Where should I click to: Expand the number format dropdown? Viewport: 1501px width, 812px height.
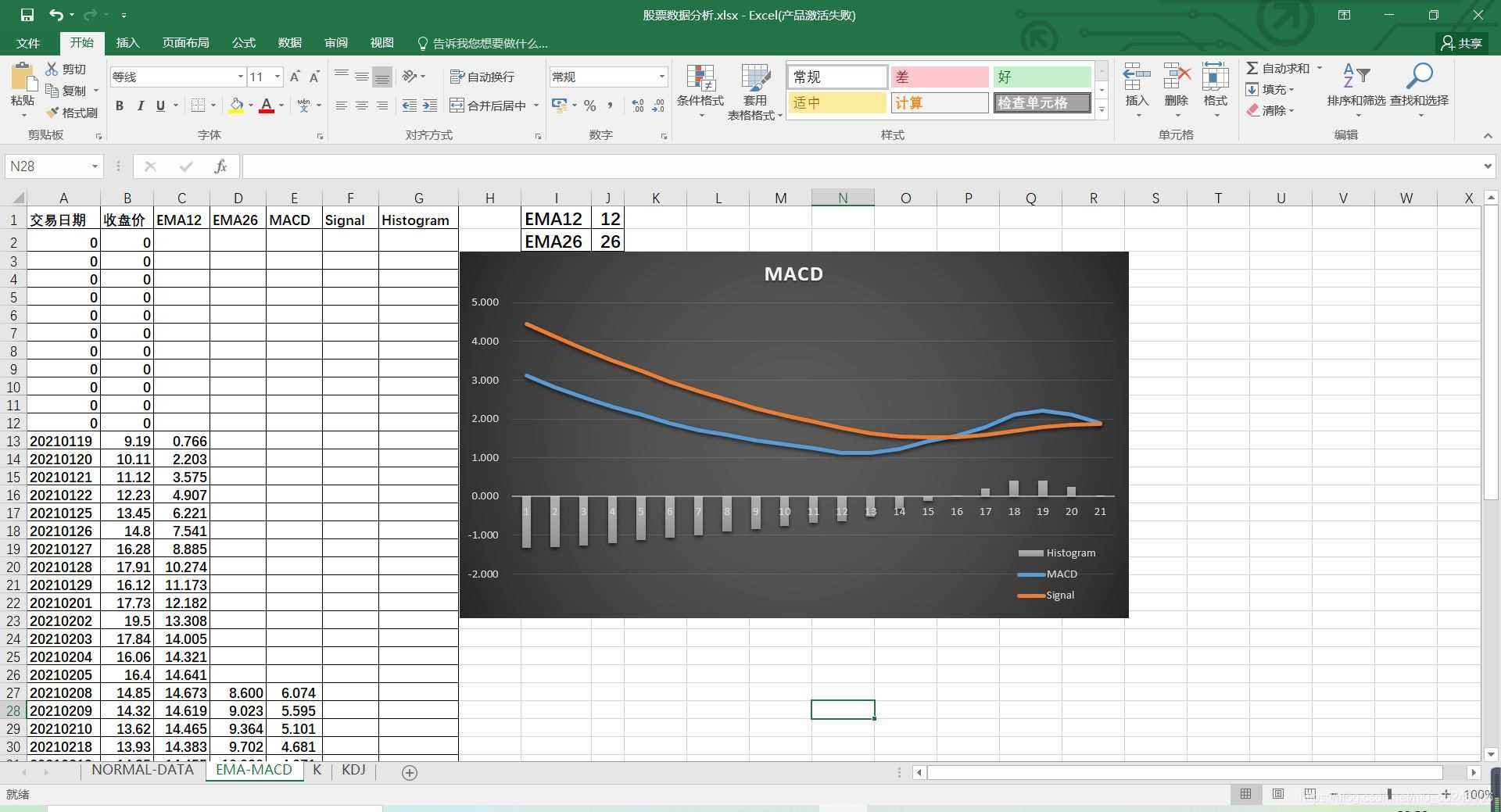(661, 77)
